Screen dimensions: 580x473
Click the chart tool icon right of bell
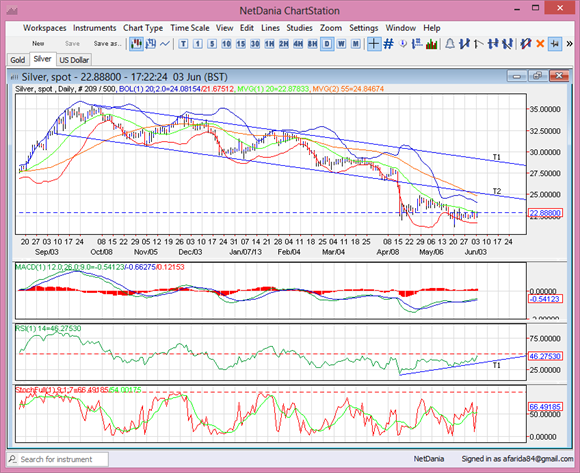tap(464, 44)
